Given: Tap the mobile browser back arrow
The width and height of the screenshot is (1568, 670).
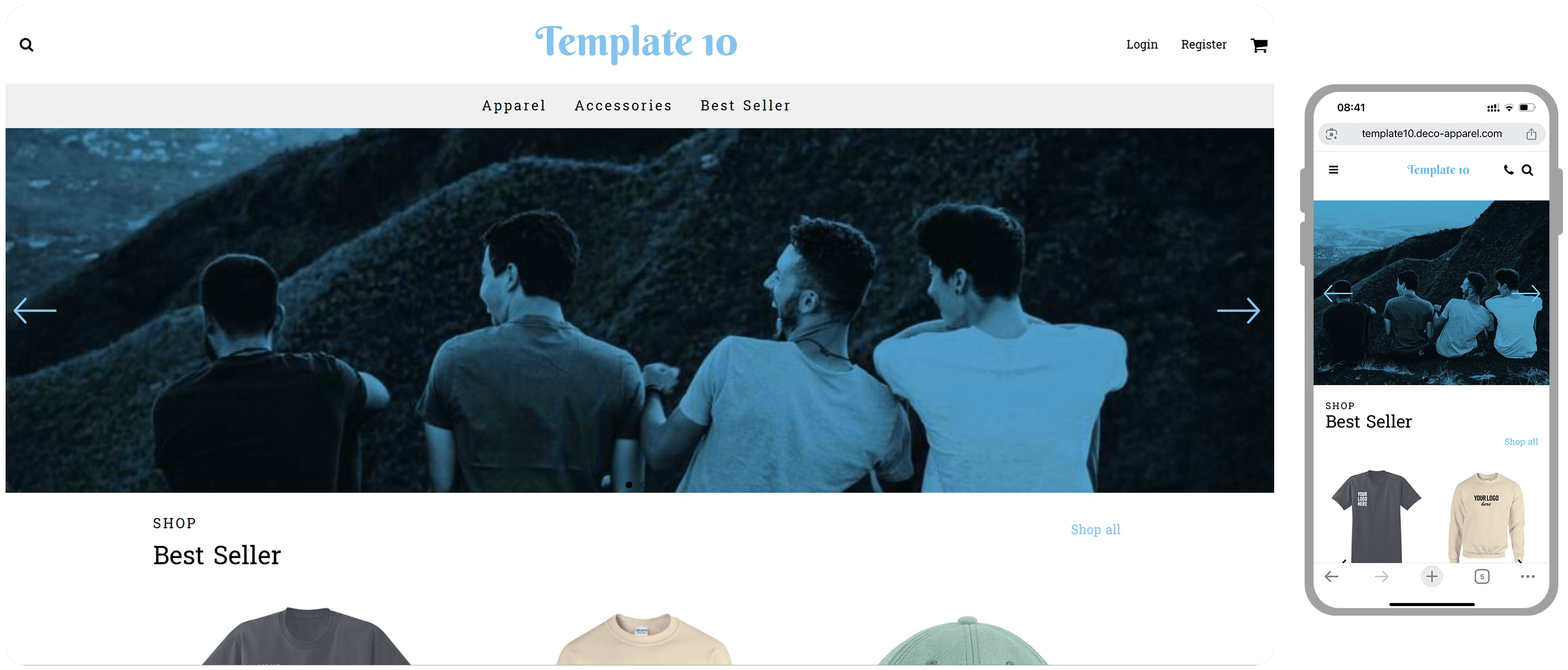Looking at the screenshot, I should (1331, 576).
